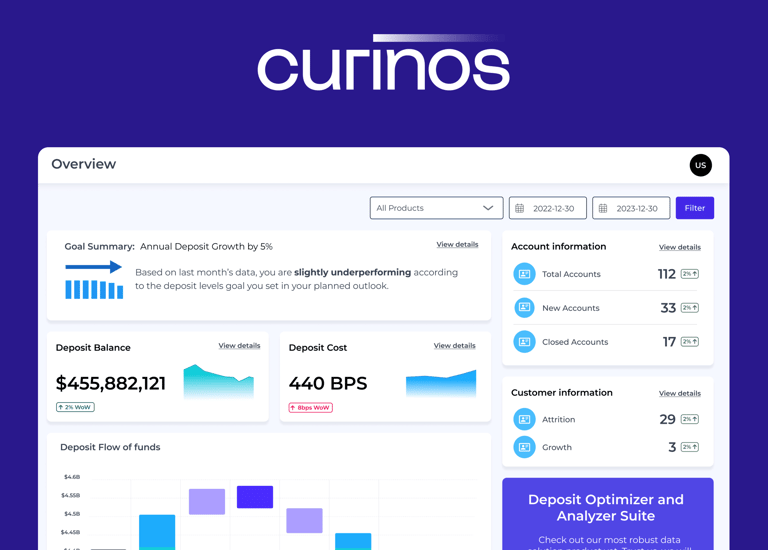Click the $4.5B axis label
The width and height of the screenshot is (768, 550).
pos(72,514)
